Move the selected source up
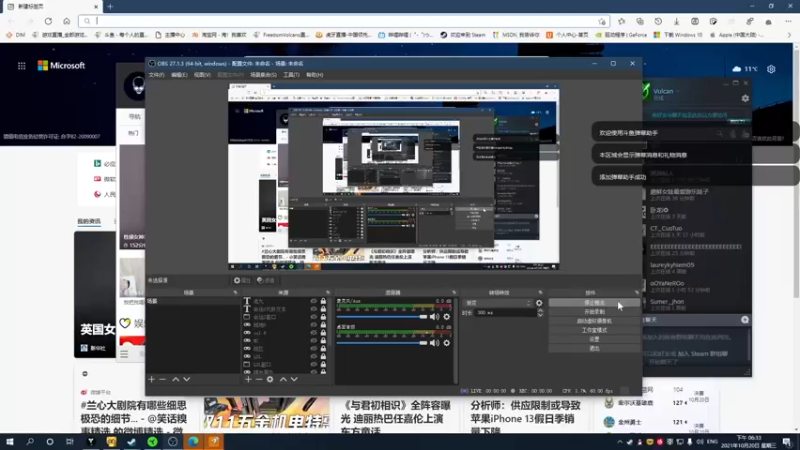This screenshot has width=800, height=450. coord(283,379)
